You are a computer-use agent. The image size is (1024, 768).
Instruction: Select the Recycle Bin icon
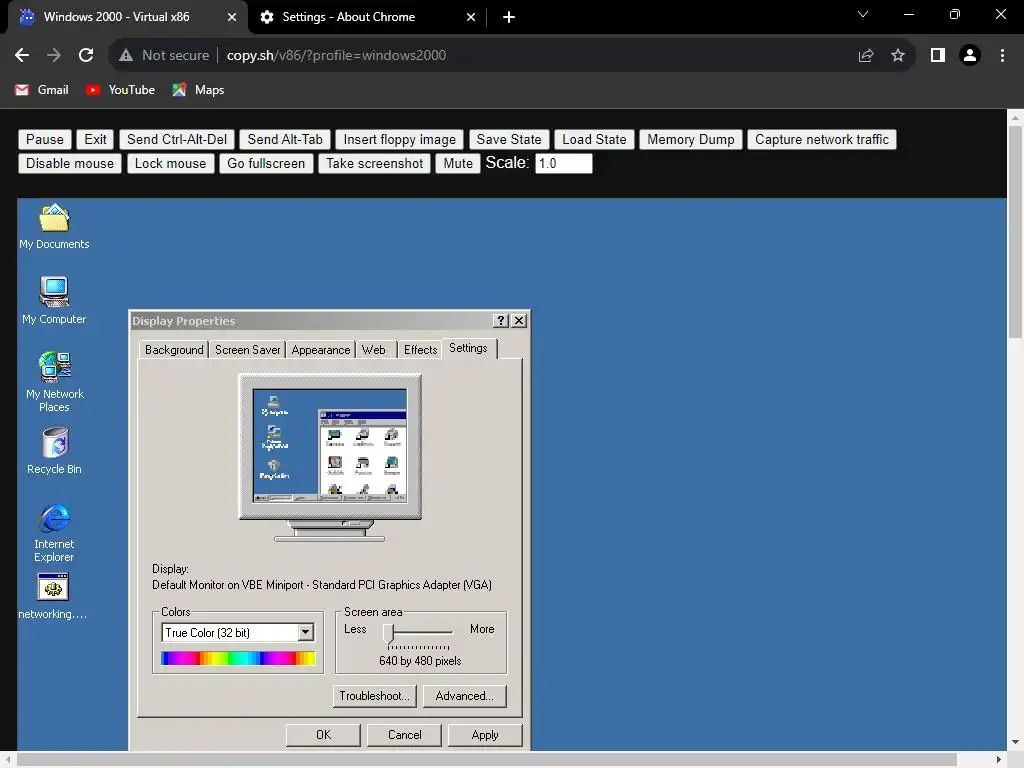pyautogui.click(x=55, y=451)
